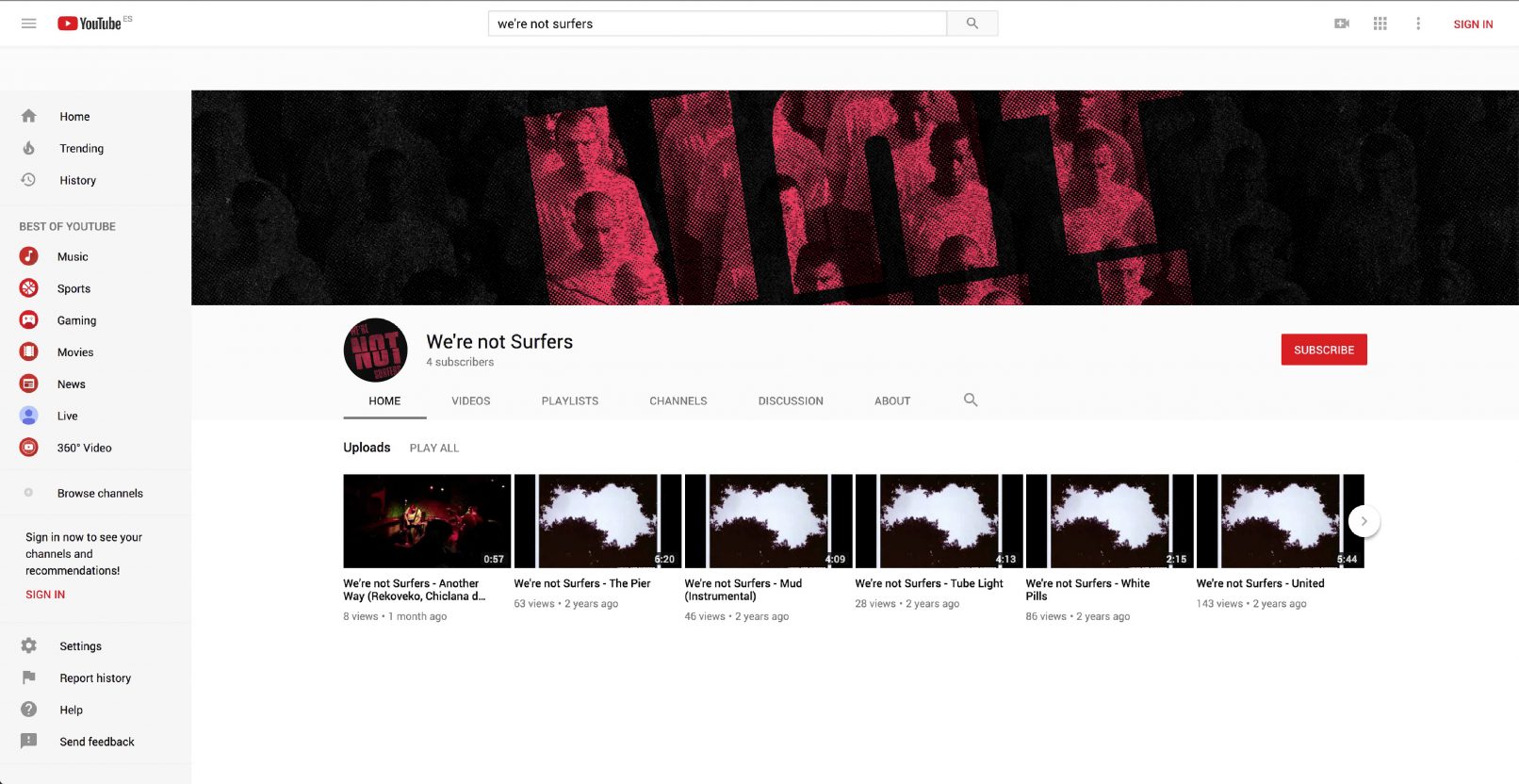Open Gaming in Best of YouTube

[76, 320]
